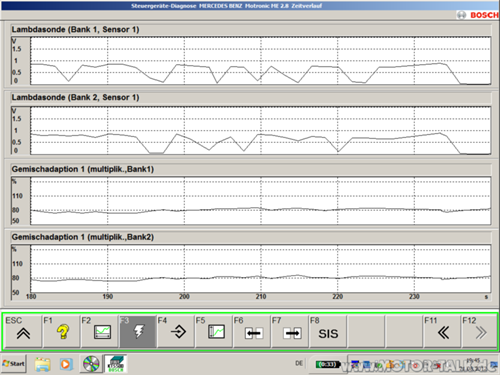Go back with F11 double chevron

(x=442, y=331)
